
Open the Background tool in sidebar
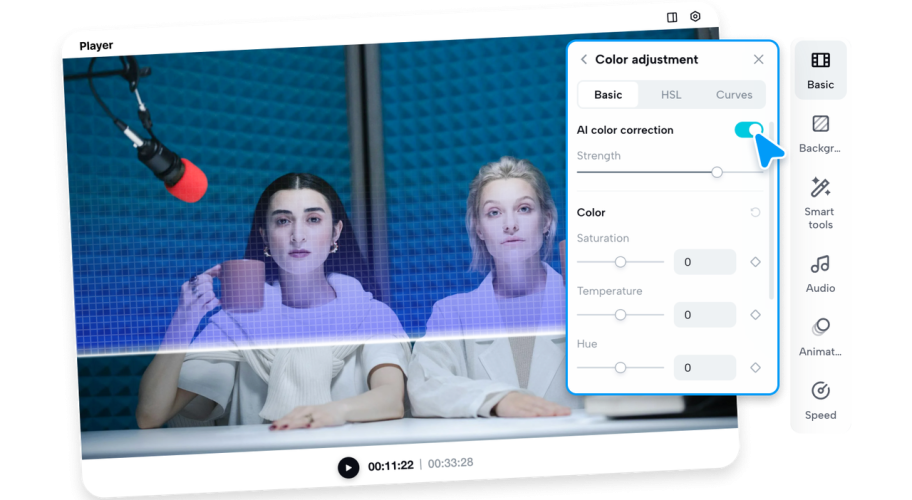coord(820,134)
